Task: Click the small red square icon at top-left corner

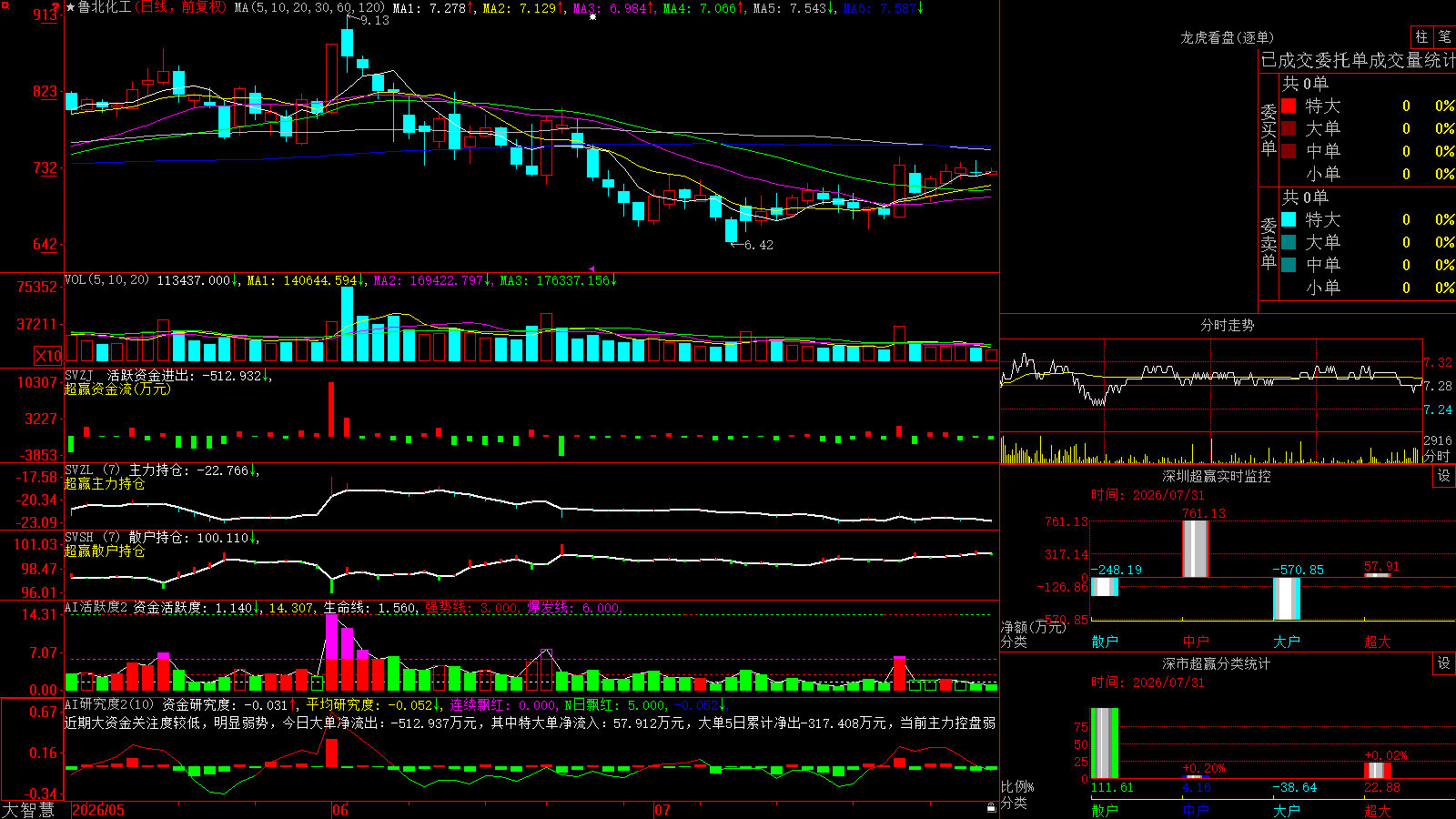Action: 5,5
